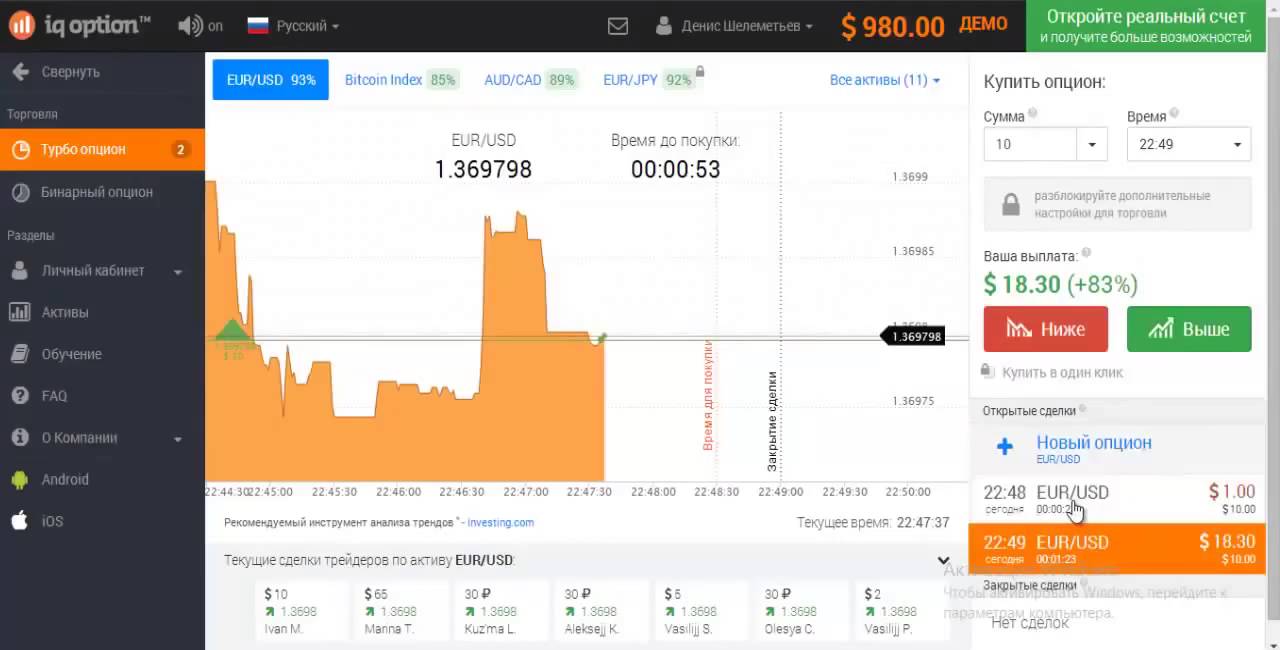Open investing.com link
Viewport: 1280px width, 650px height.
click(x=501, y=522)
